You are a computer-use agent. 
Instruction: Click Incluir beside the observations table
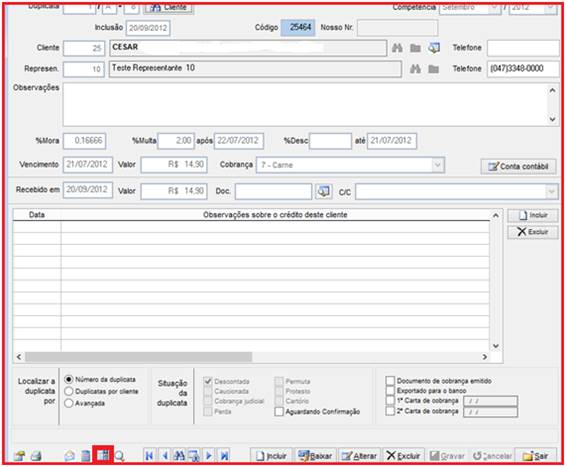pos(533,215)
